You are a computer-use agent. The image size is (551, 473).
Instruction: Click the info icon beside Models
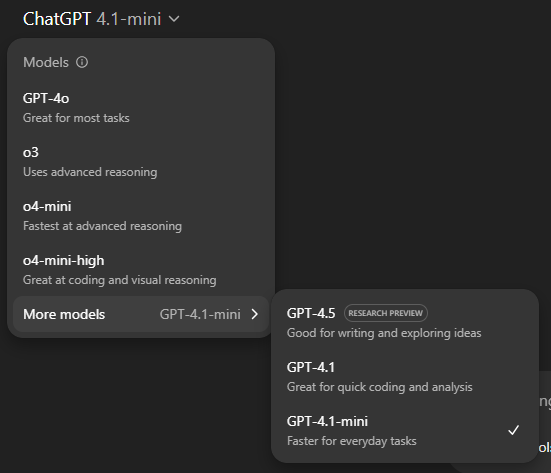click(x=82, y=62)
